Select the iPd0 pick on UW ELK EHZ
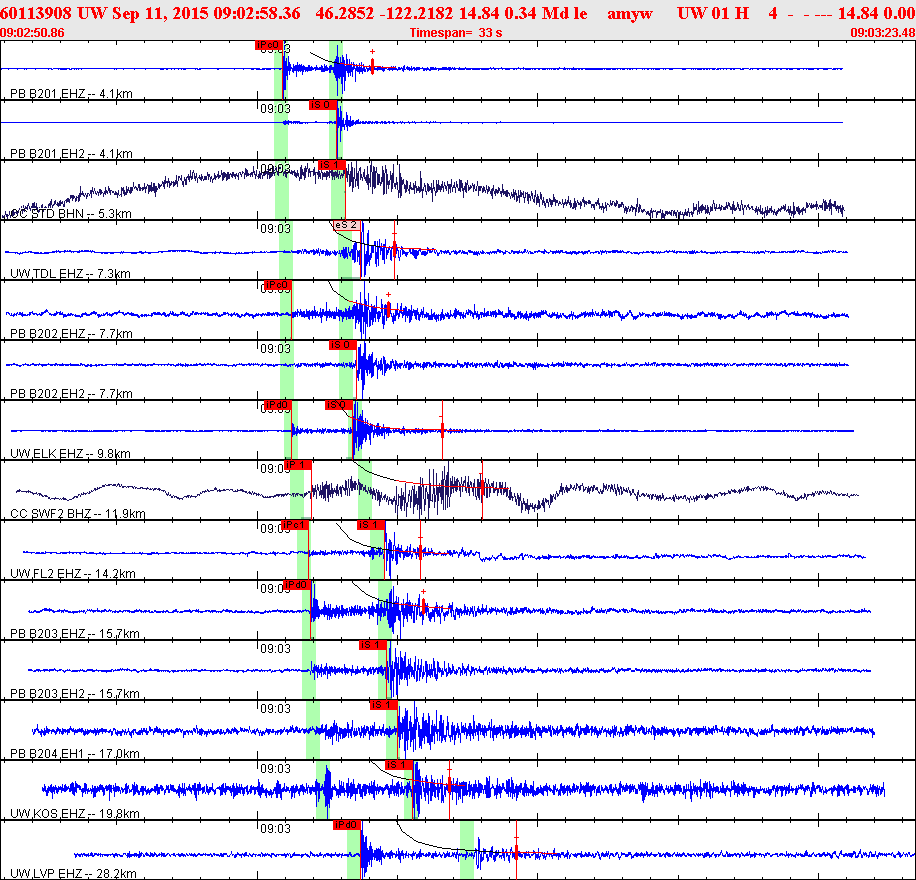This screenshot has width=916, height=880. pyautogui.click(x=277, y=406)
